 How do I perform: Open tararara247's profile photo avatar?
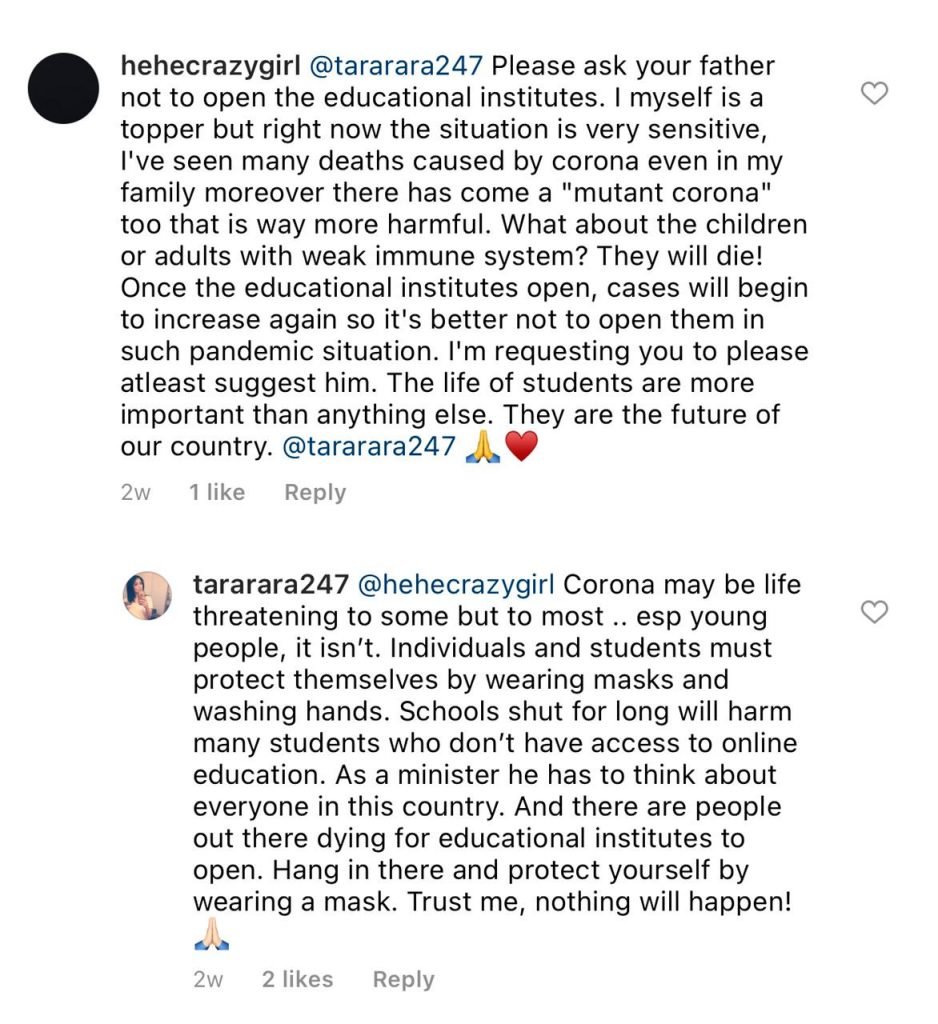tap(147, 596)
